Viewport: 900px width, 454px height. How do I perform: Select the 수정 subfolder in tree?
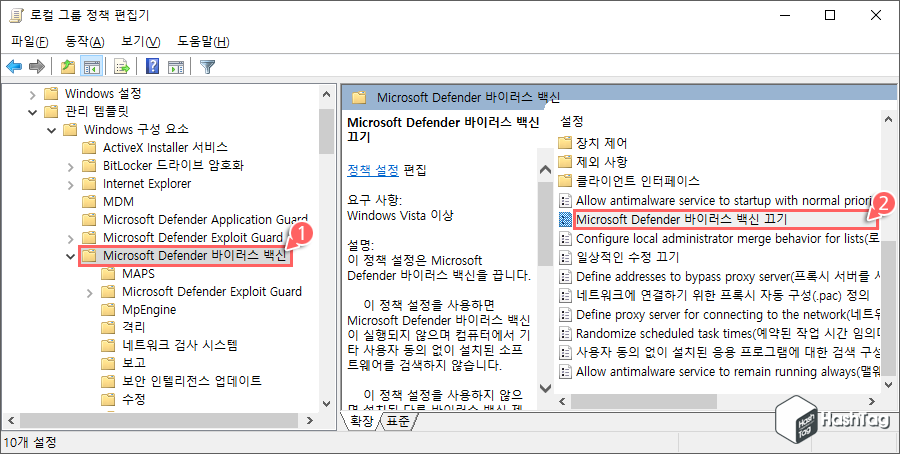tap(134, 398)
